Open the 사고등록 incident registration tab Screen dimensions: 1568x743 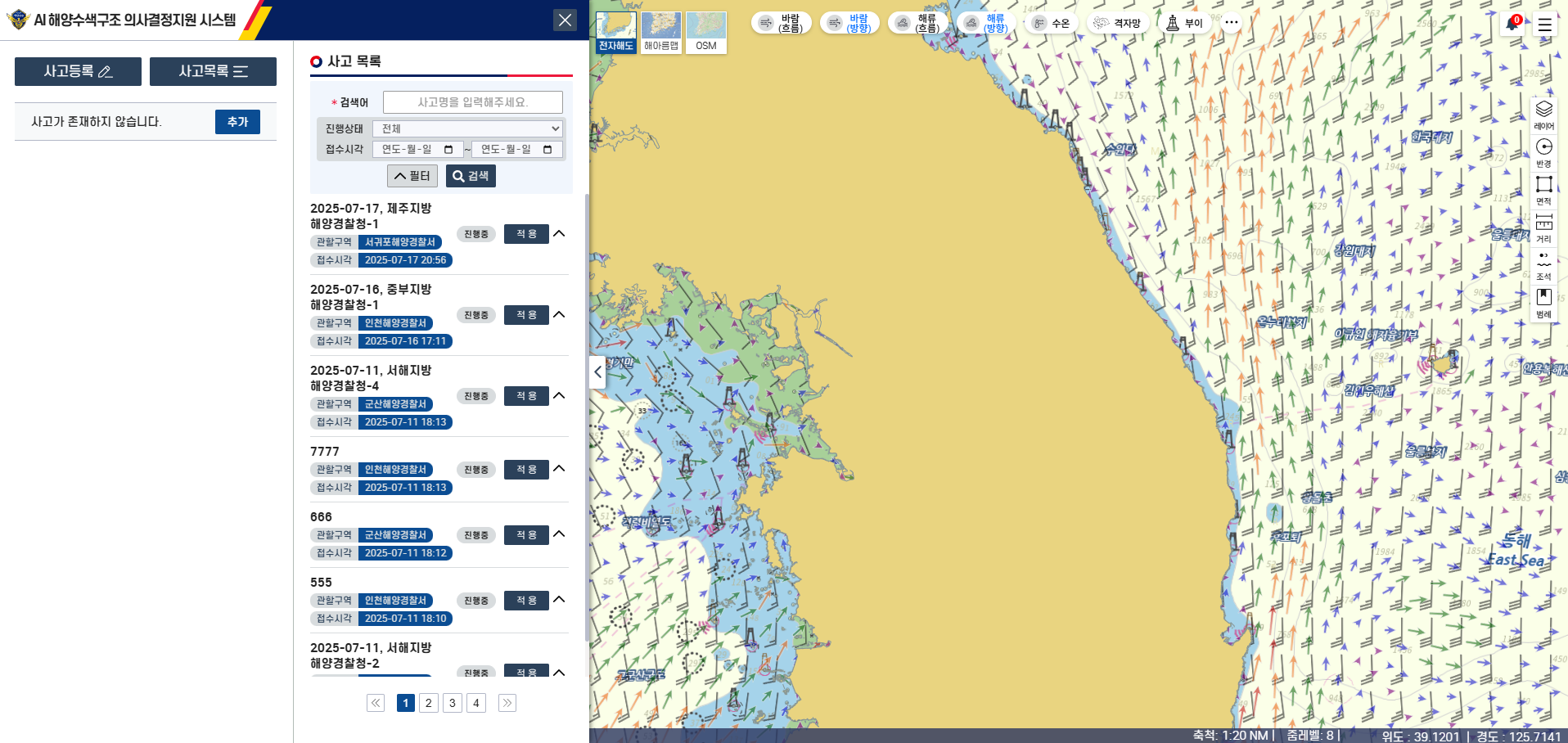(78, 71)
